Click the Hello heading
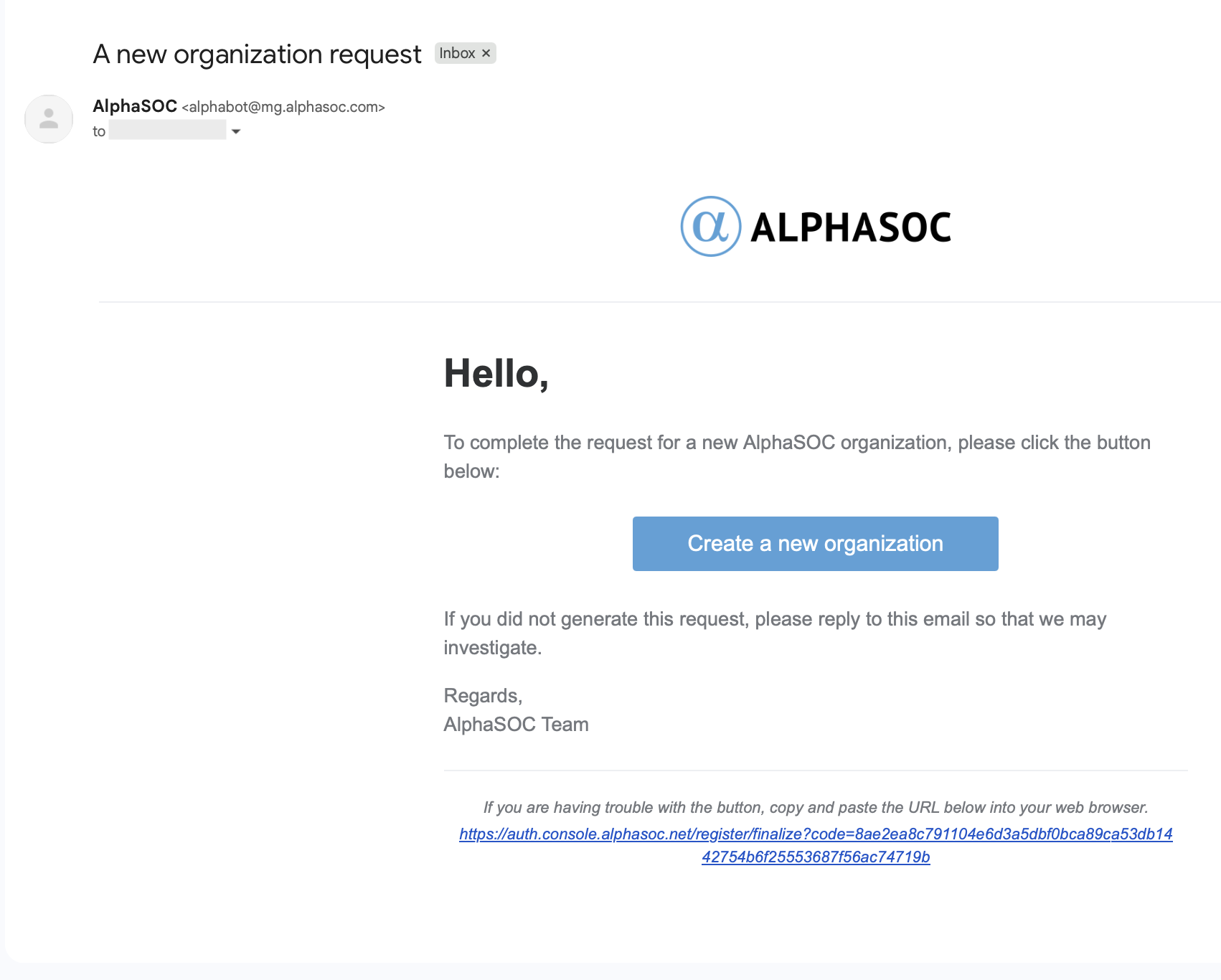The height and width of the screenshot is (980, 1221). click(496, 374)
